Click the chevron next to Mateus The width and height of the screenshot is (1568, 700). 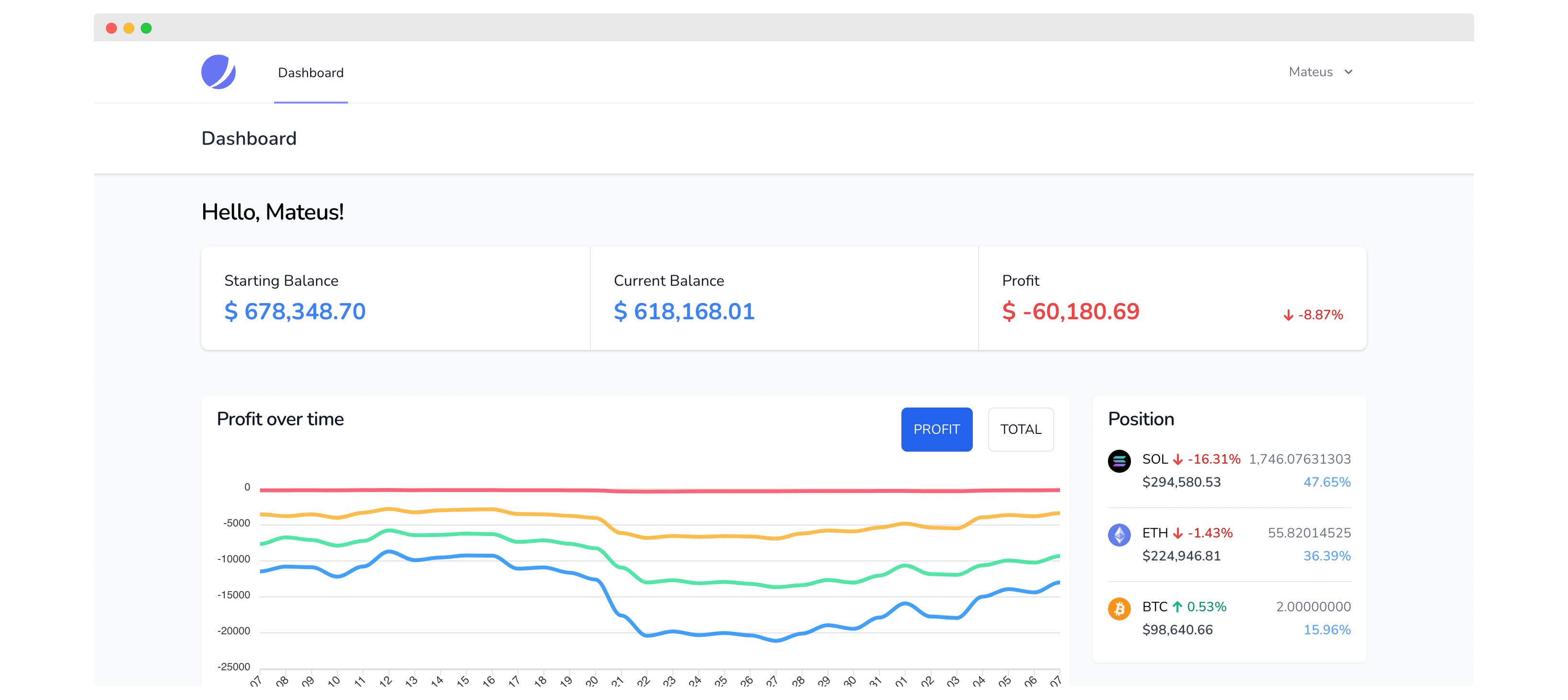click(x=1348, y=72)
